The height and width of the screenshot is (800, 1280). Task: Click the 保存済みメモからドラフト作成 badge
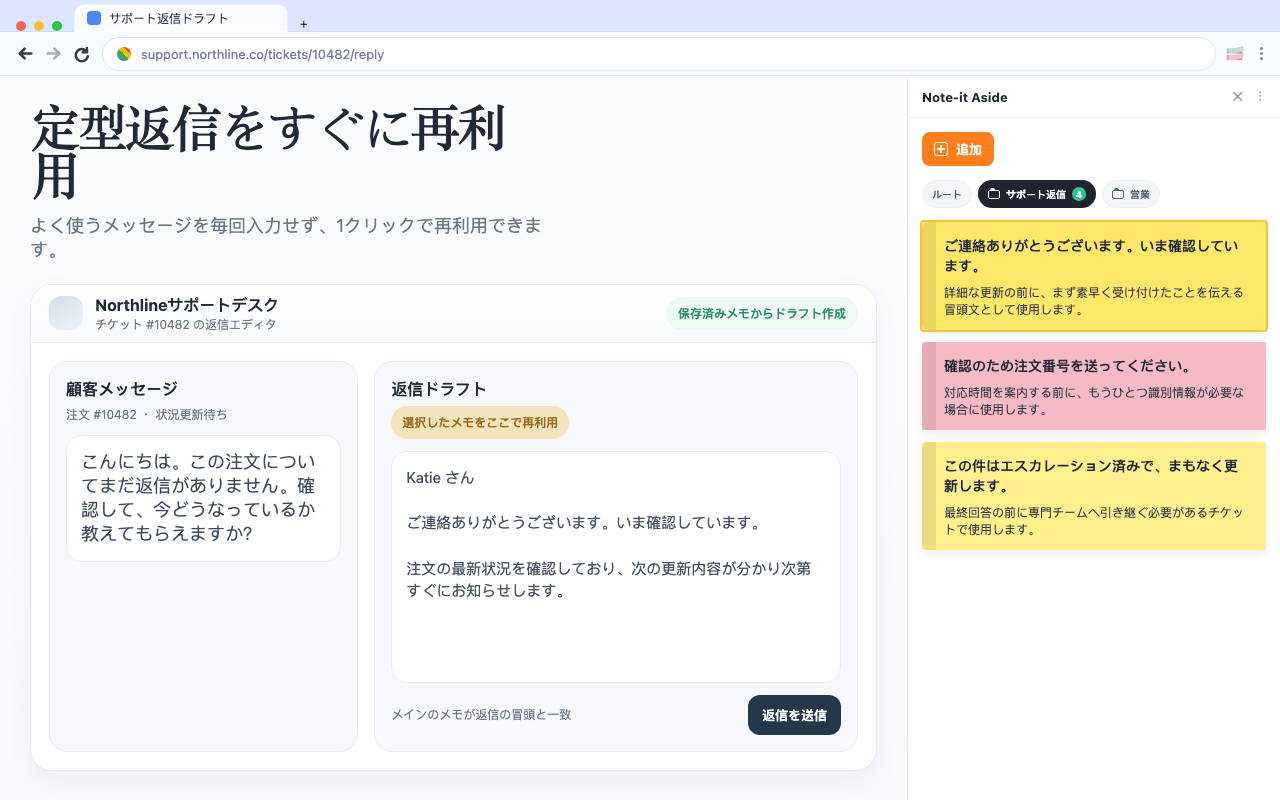click(762, 313)
